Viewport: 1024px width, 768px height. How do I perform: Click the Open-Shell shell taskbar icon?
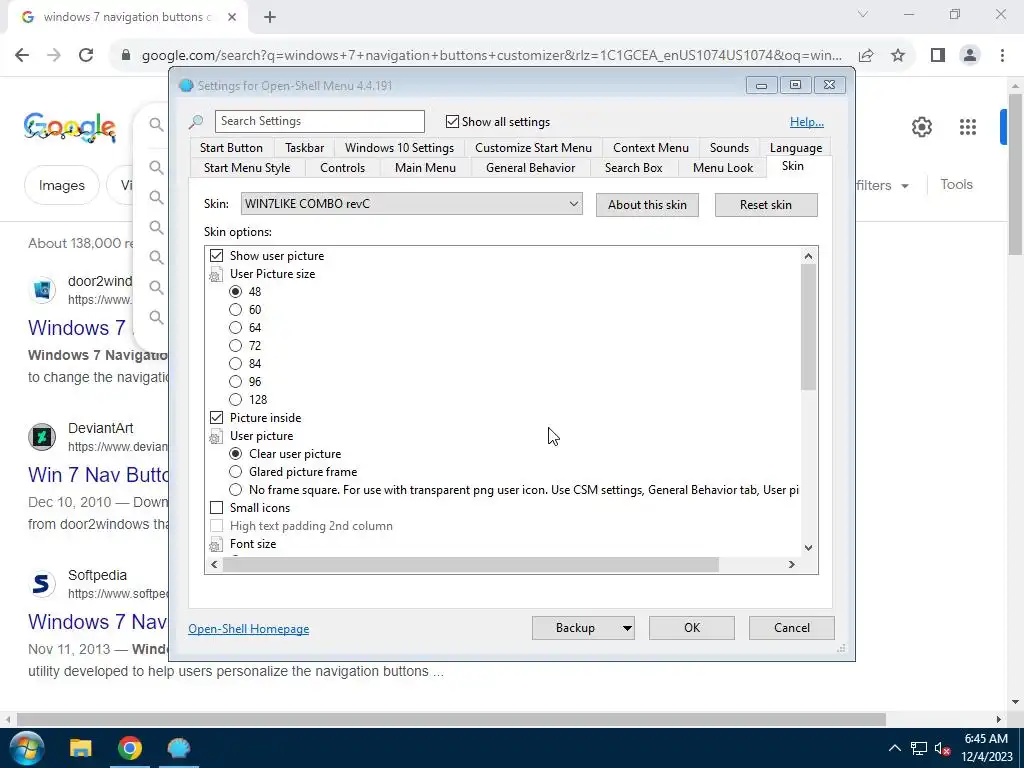tap(178, 748)
